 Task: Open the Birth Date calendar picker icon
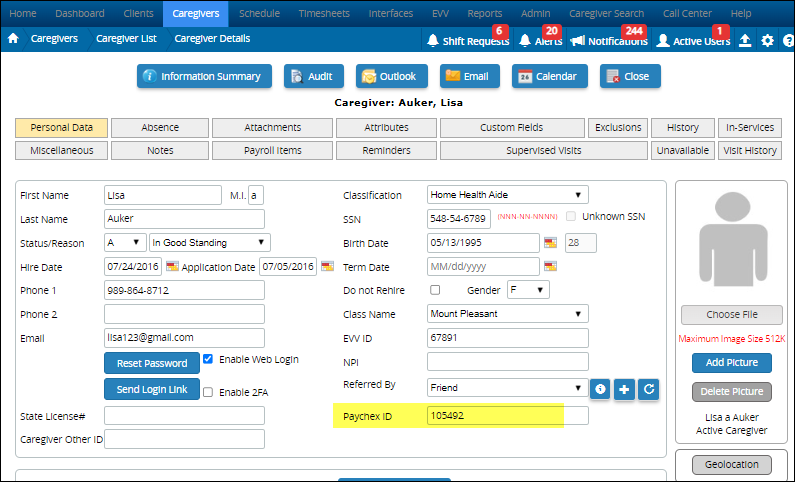[551, 242]
